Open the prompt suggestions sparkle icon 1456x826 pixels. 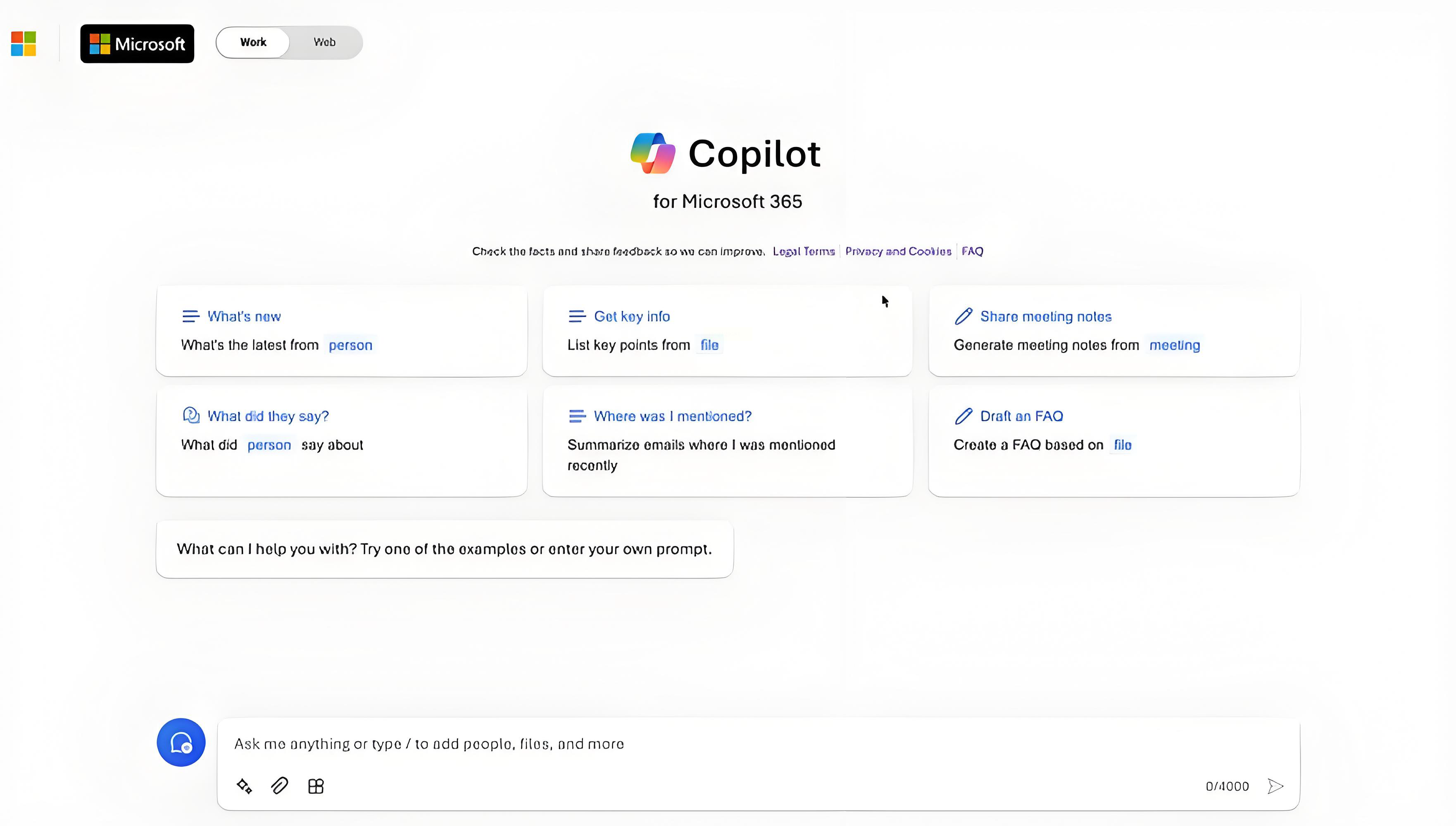click(x=244, y=786)
